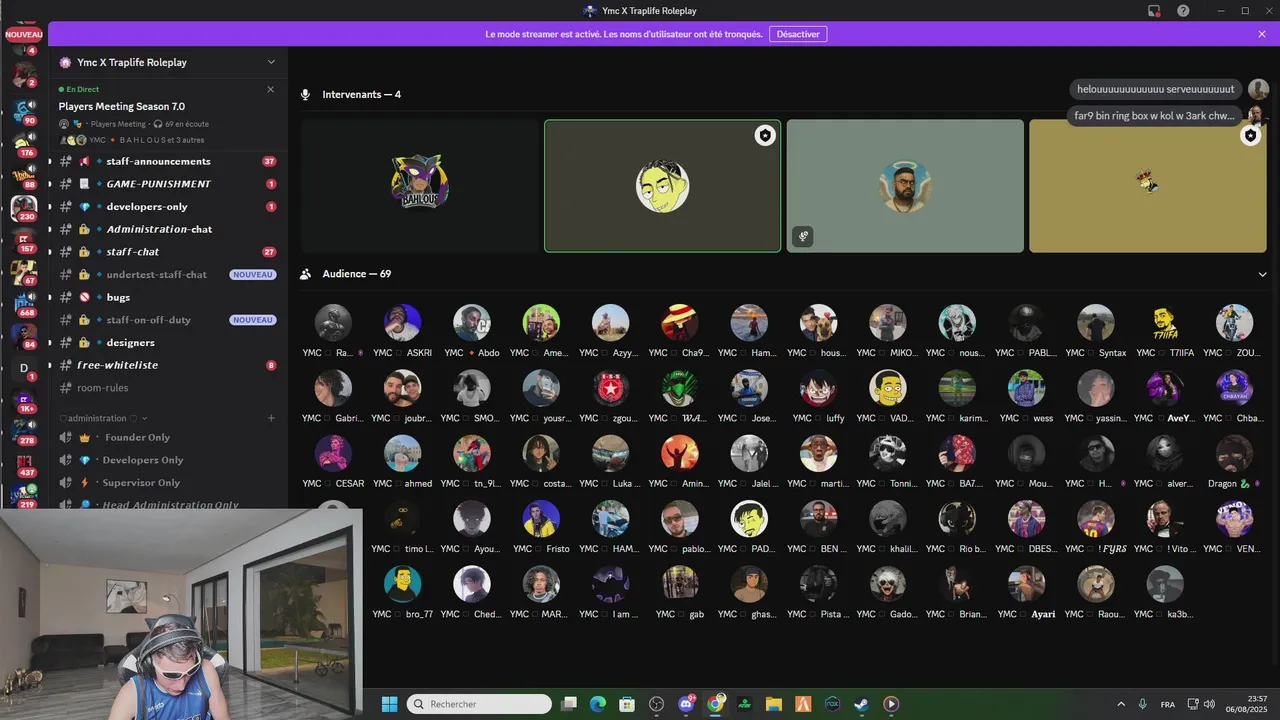The height and width of the screenshot is (720, 1280).
Task: Click audience member ASKRI avatar
Action: [402, 323]
